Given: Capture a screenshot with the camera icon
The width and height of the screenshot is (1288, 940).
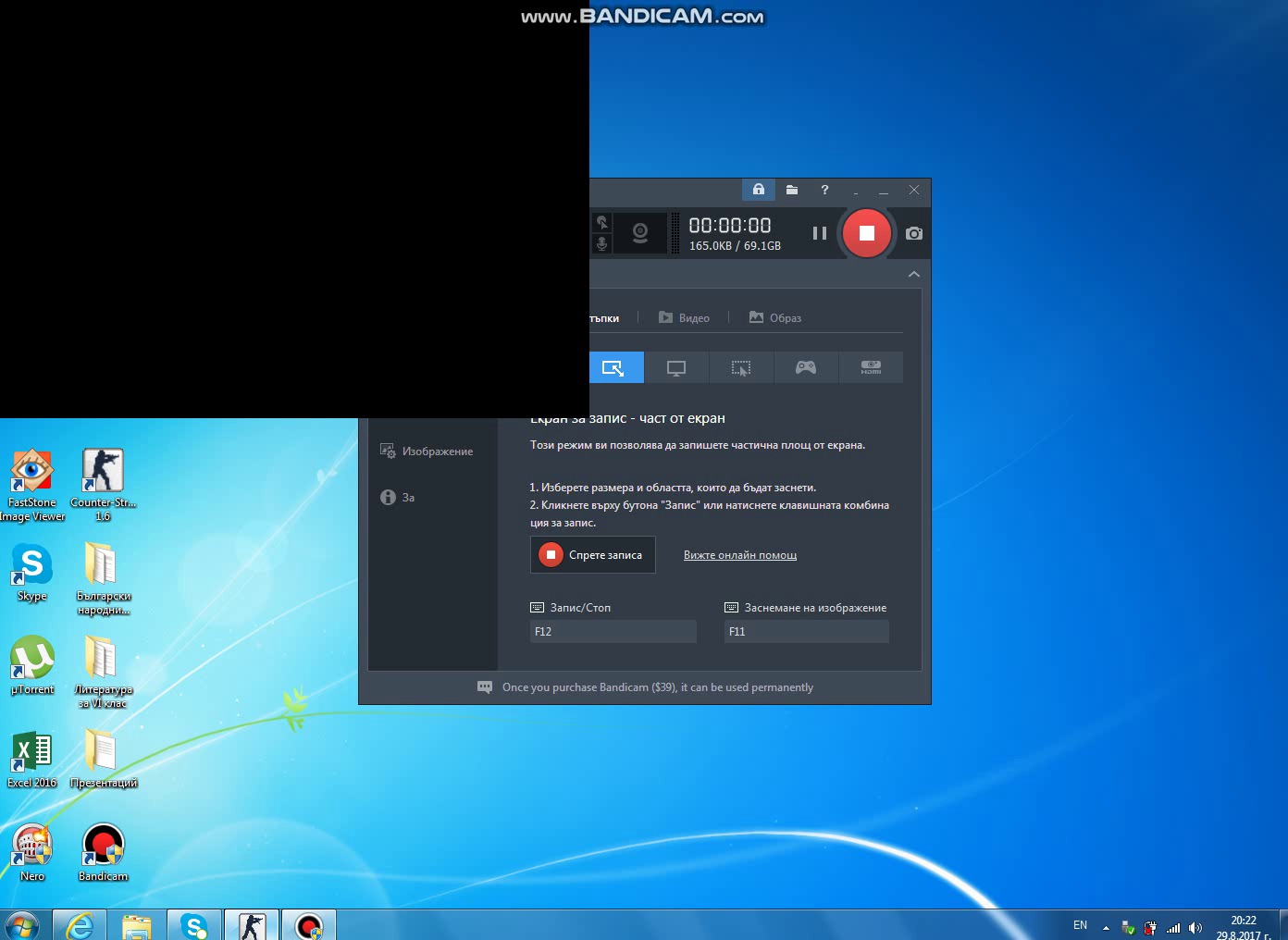Looking at the screenshot, I should (914, 234).
